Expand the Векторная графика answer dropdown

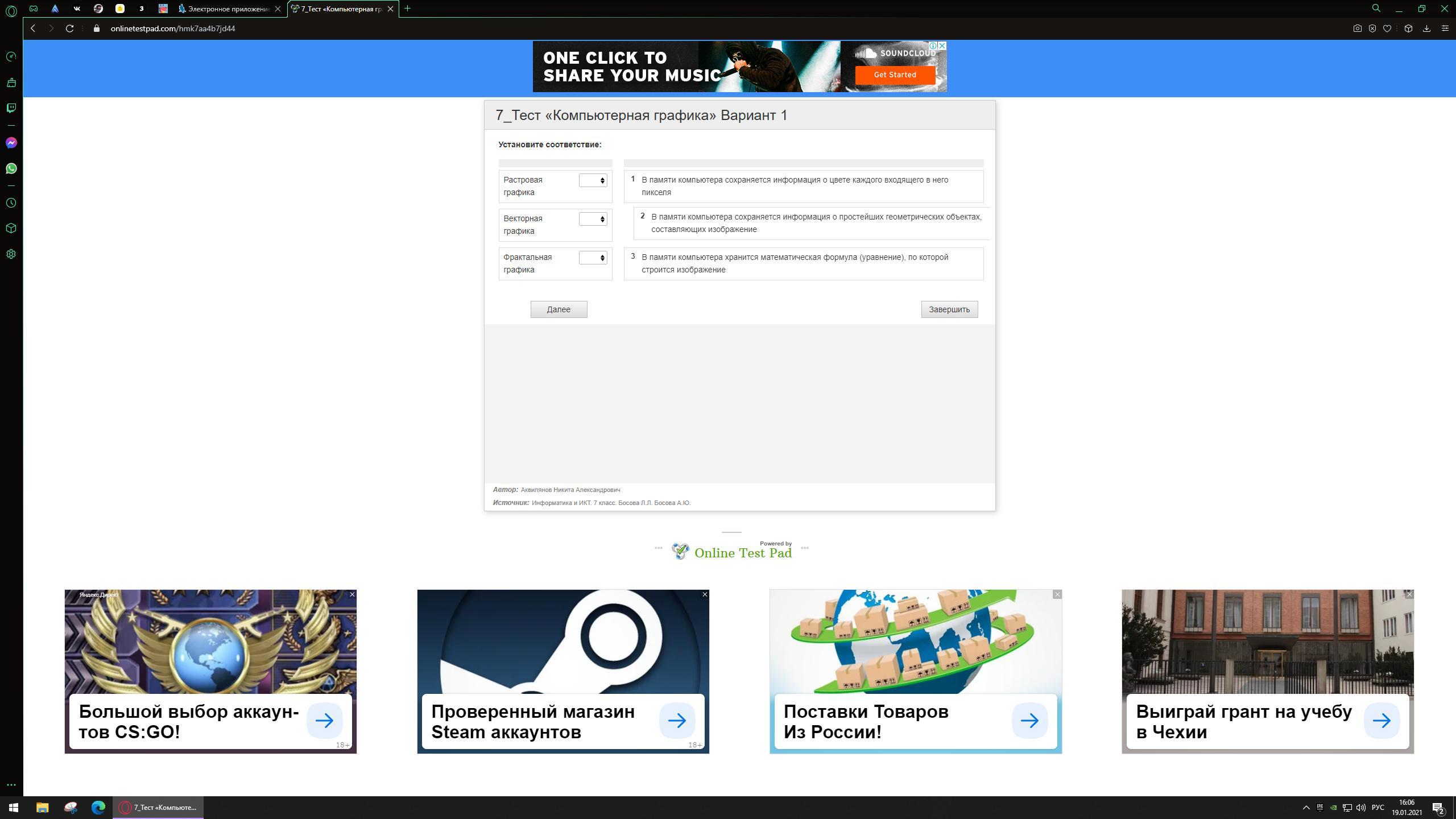[593, 219]
